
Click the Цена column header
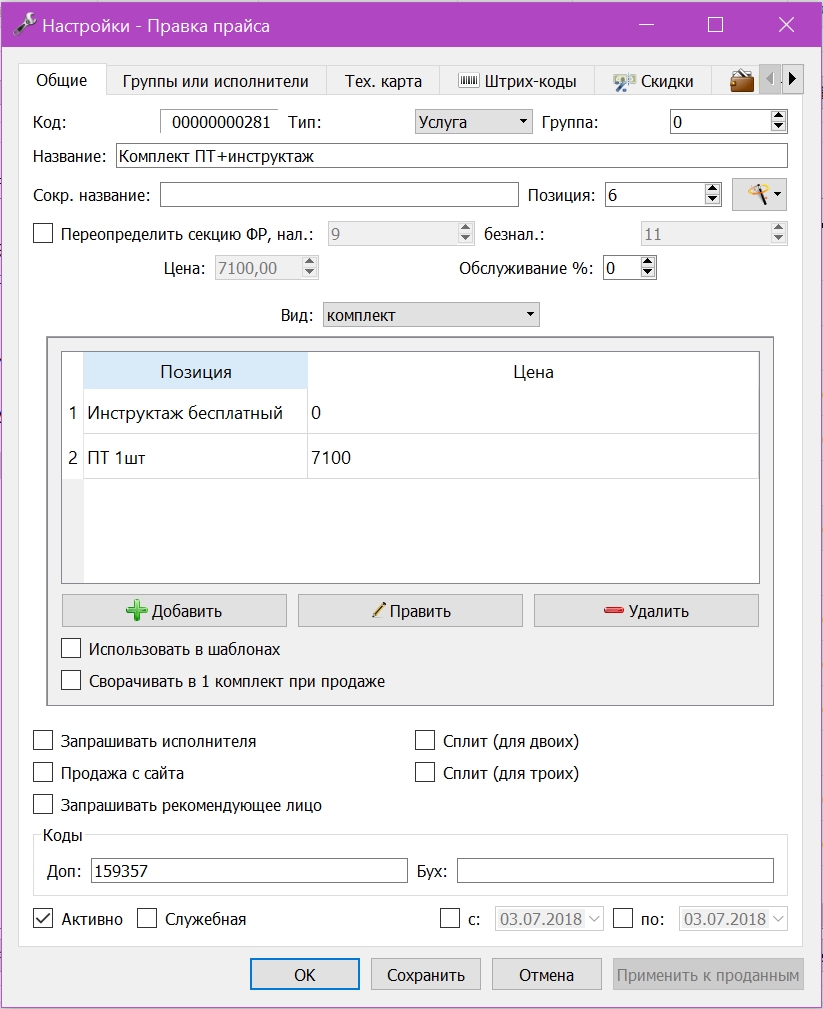tap(533, 371)
